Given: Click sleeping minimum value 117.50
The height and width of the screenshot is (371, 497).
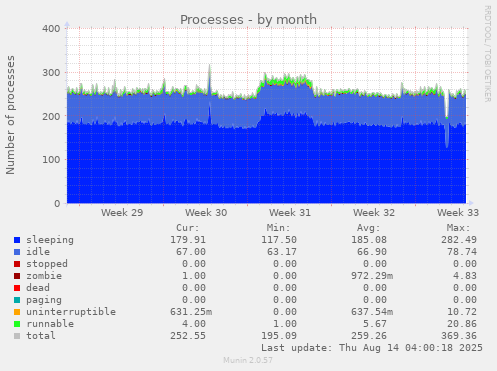Looking at the screenshot, I should click(279, 240).
